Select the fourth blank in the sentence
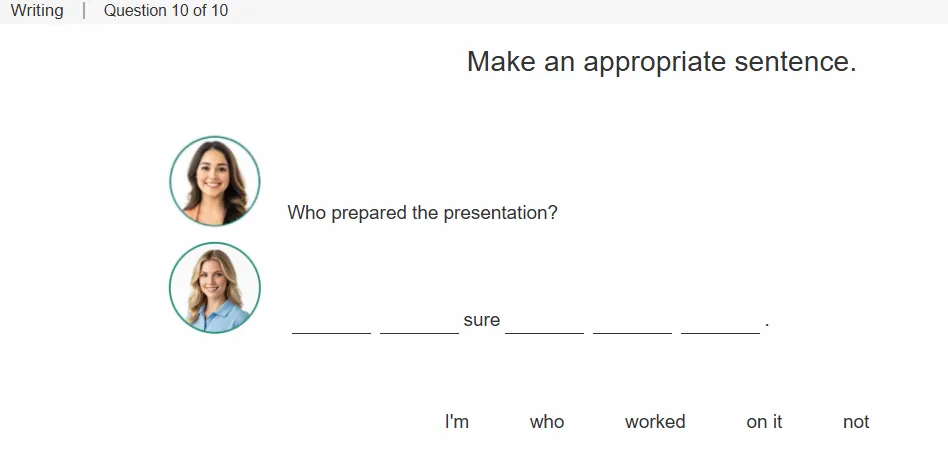Viewport: 948px width, 468px height. 632,323
